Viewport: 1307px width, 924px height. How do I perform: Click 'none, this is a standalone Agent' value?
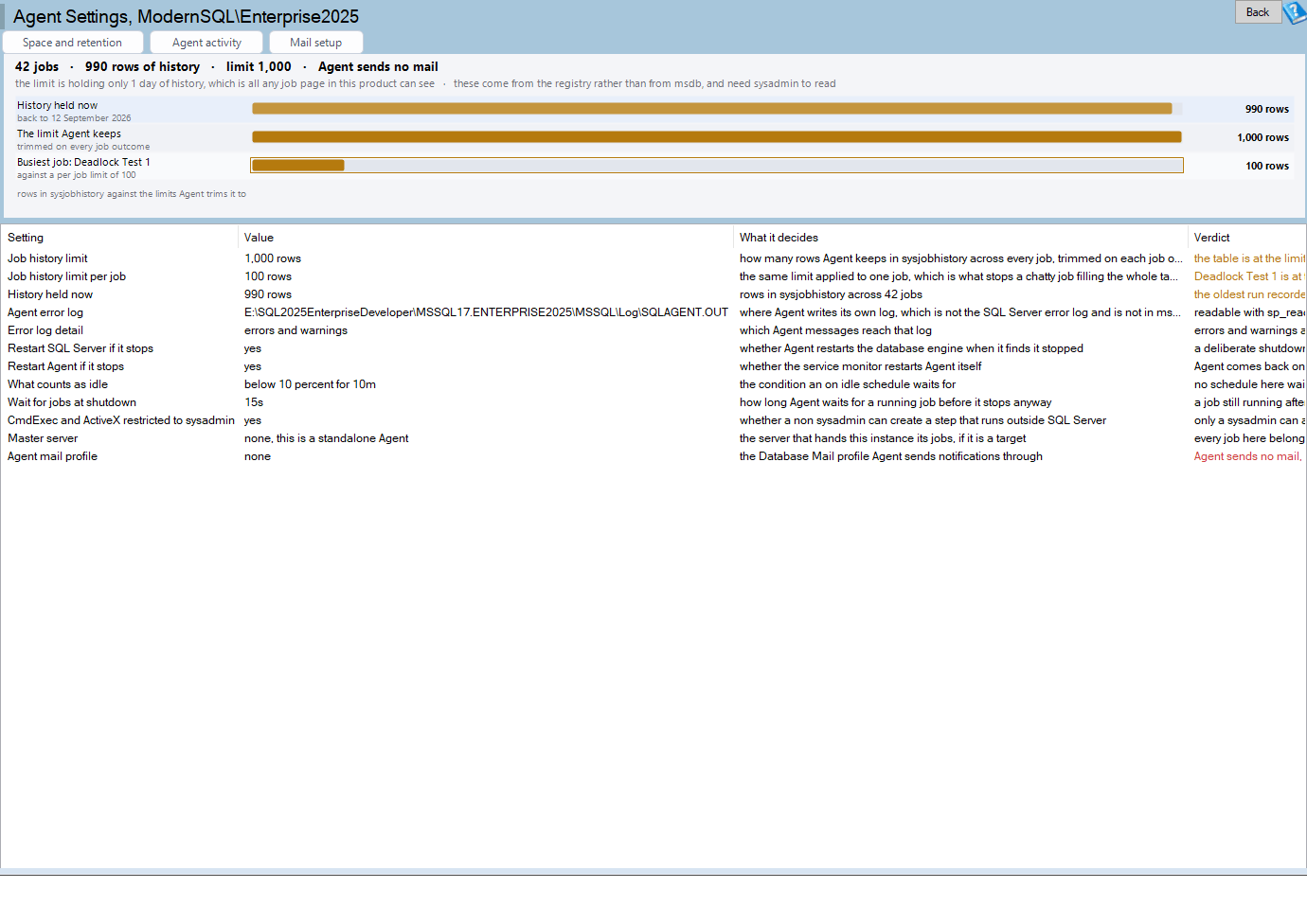click(x=327, y=438)
